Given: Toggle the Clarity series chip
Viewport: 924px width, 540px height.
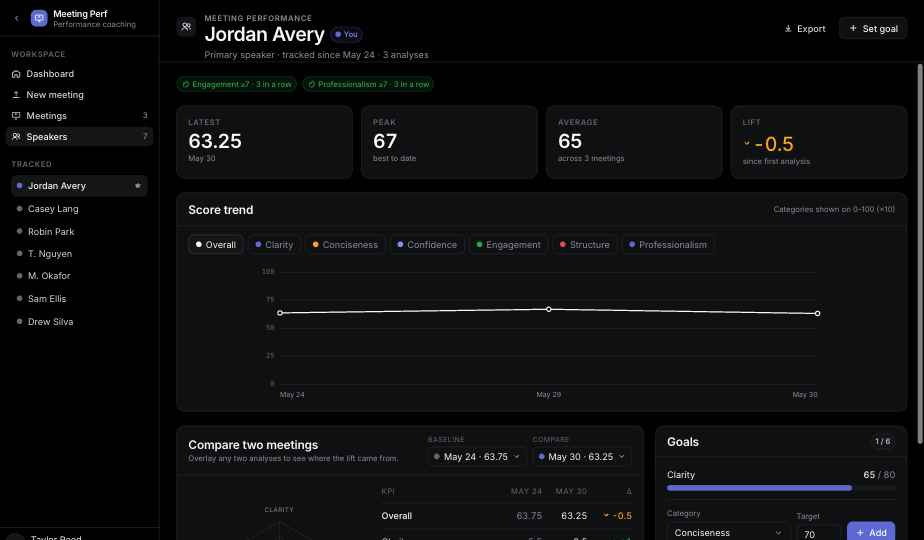Looking at the screenshot, I should pos(274,245).
